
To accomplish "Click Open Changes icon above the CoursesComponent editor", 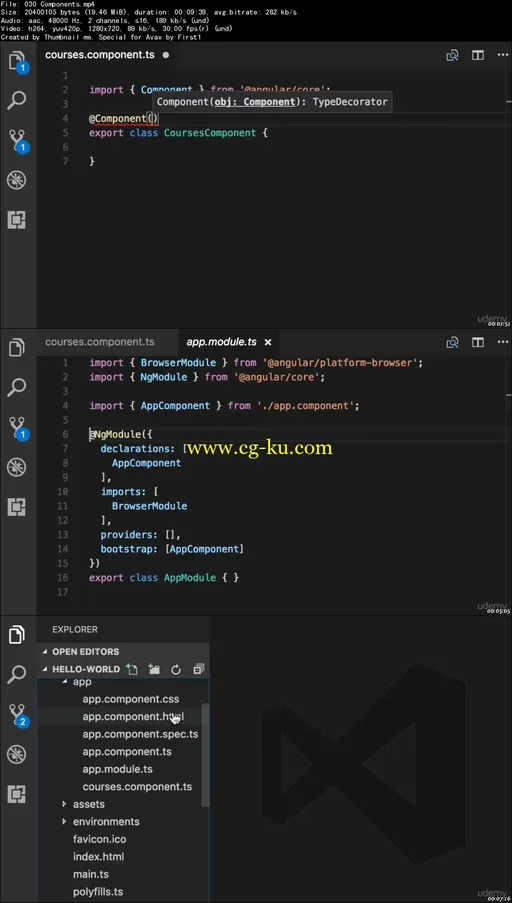I will pyautogui.click(x=453, y=55).
